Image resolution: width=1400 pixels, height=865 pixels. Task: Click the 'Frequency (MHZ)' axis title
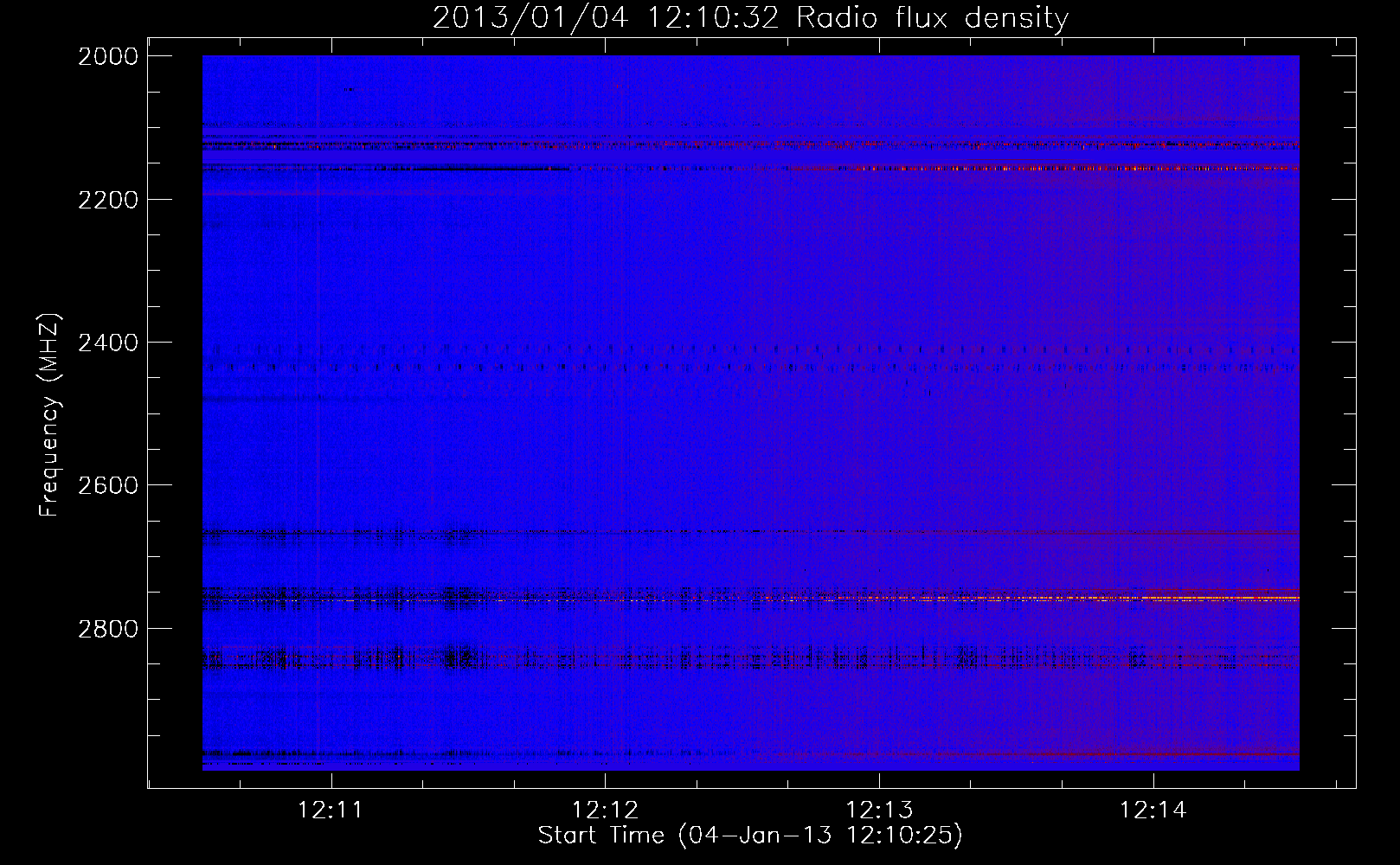[x=50, y=415]
